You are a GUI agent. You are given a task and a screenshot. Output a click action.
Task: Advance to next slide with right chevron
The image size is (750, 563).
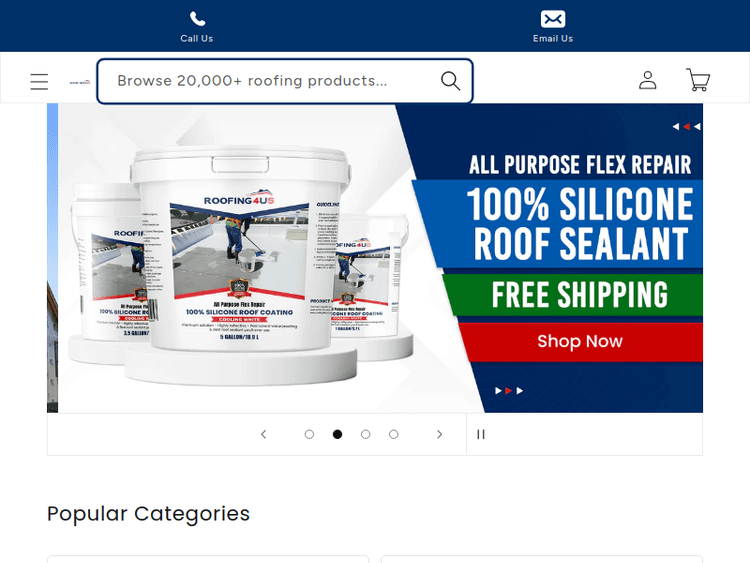pos(440,434)
